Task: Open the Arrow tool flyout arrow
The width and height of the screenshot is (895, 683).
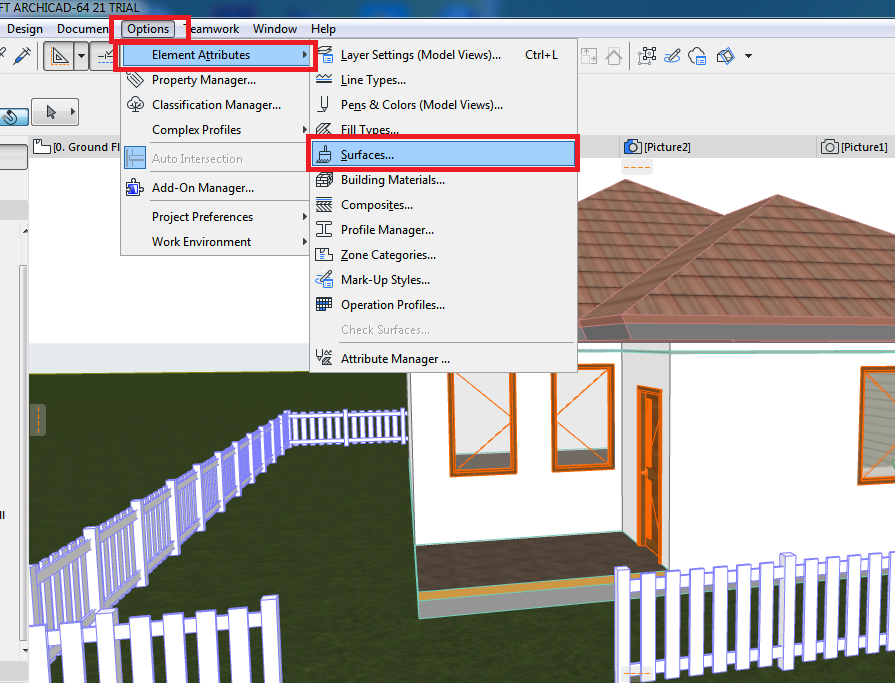Action: pyautogui.click(x=72, y=113)
